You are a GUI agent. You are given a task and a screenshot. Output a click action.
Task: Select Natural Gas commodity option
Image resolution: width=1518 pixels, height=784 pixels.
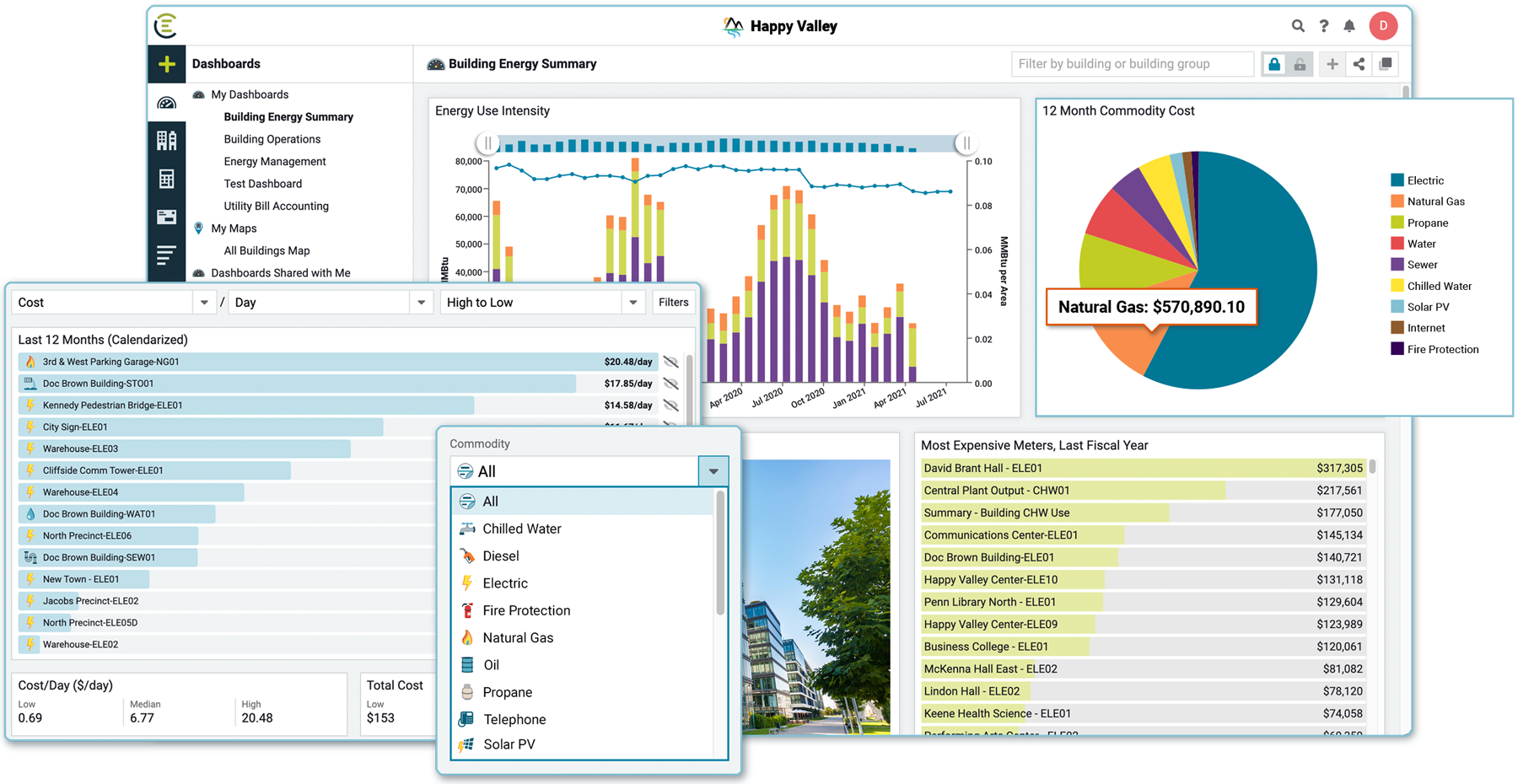(583, 638)
